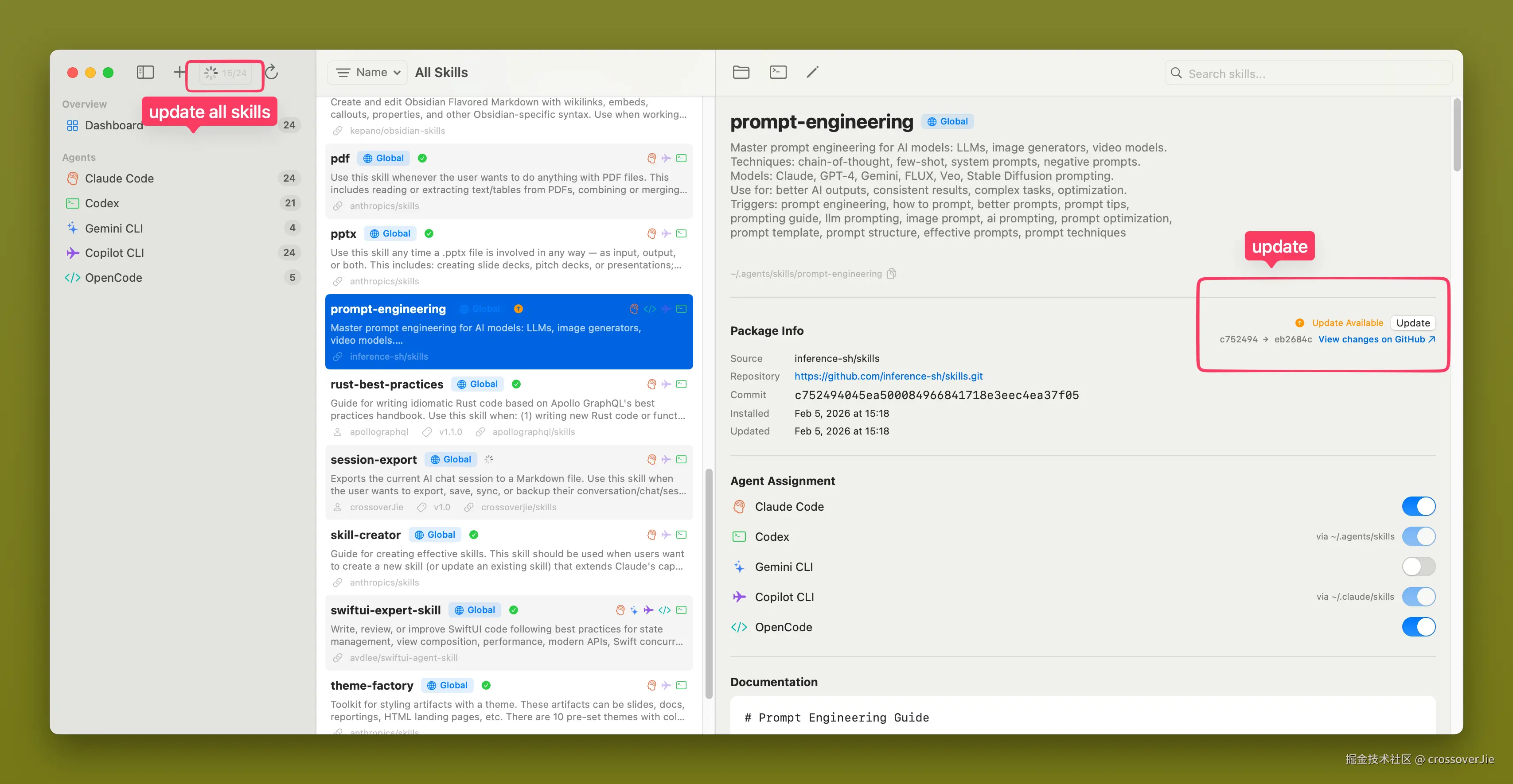Disable the Claude Code agent assignment toggle
The height and width of the screenshot is (784, 1513).
coord(1419,506)
